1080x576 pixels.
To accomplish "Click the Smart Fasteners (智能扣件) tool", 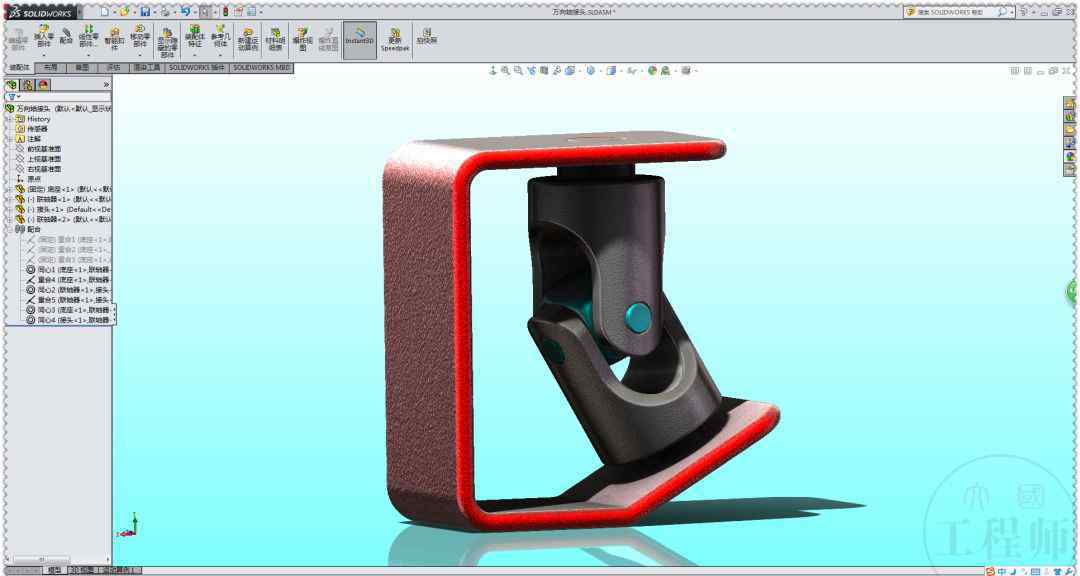I will pyautogui.click(x=115, y=39).
